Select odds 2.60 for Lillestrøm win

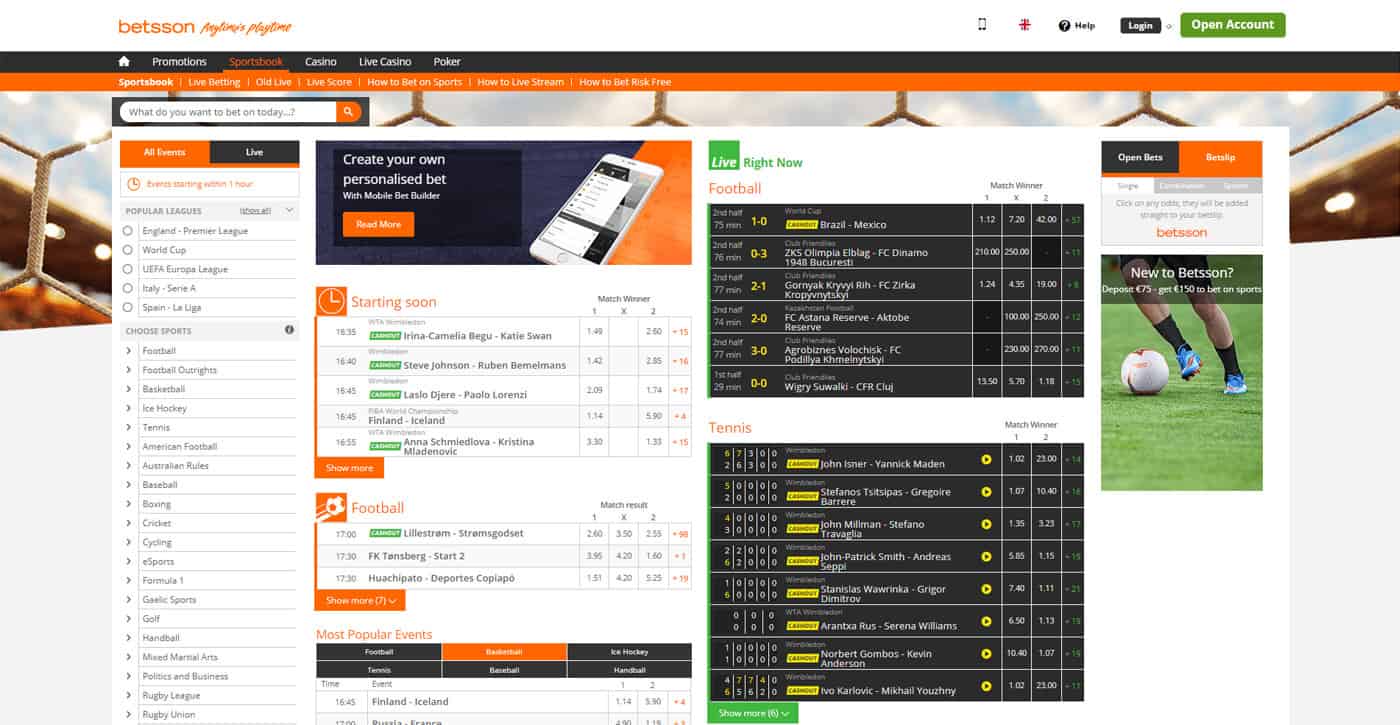(595, 534)
